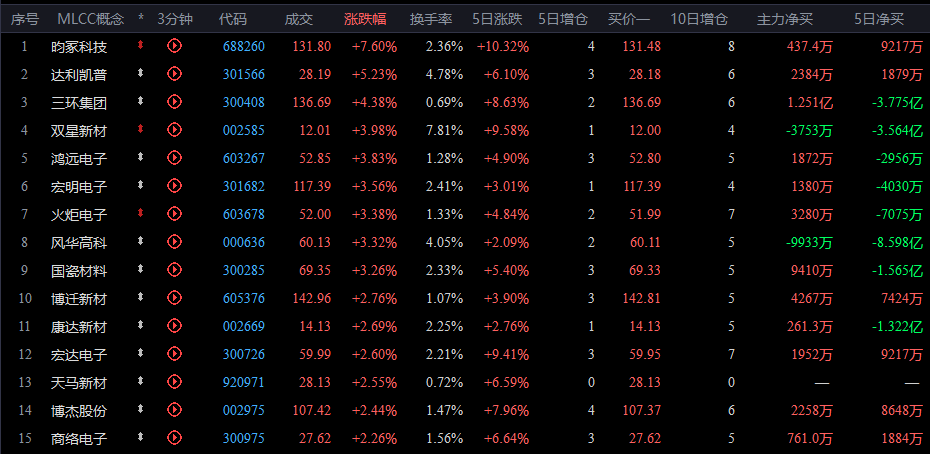Click the 3分钟 column header
The height and width of the screenshot is (454, 930).
(175, 19)
